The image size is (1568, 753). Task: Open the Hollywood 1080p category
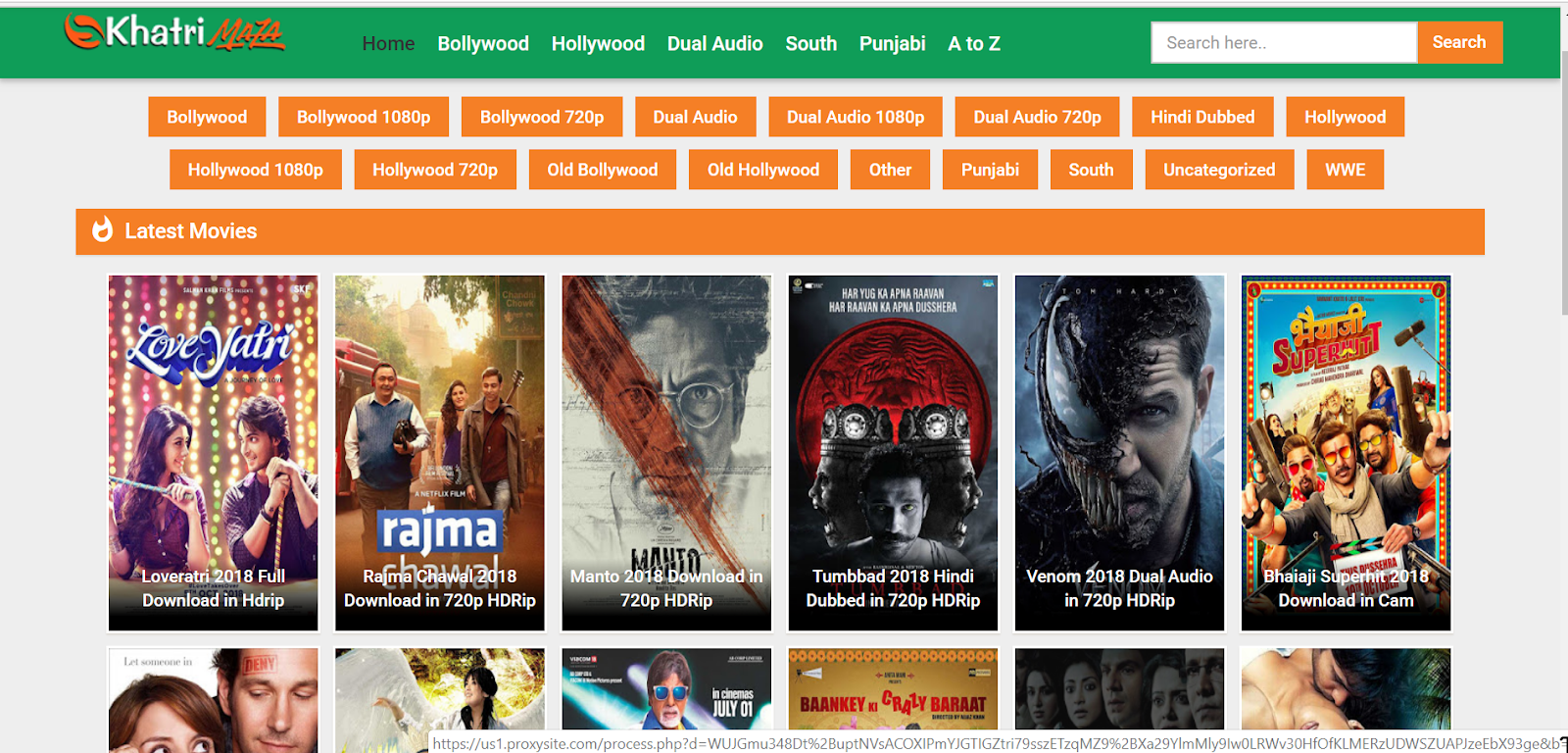tap(256, 170)
